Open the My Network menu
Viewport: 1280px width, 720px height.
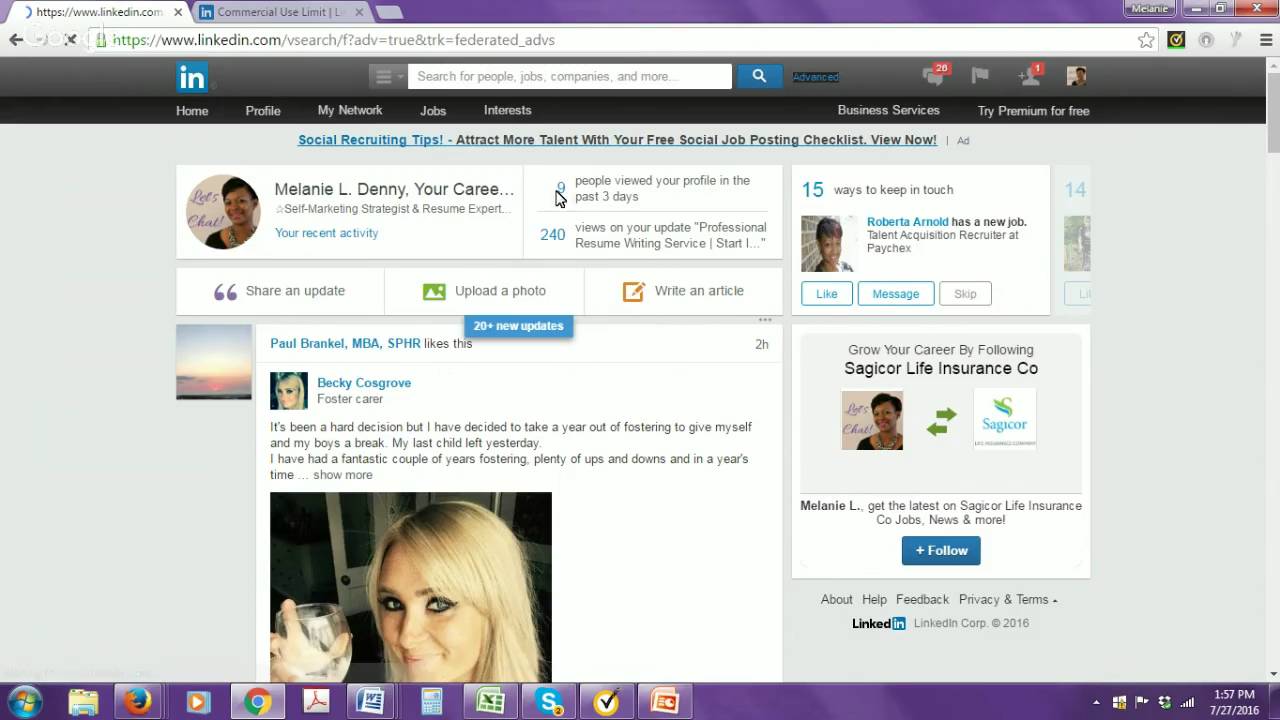point(350,110)
